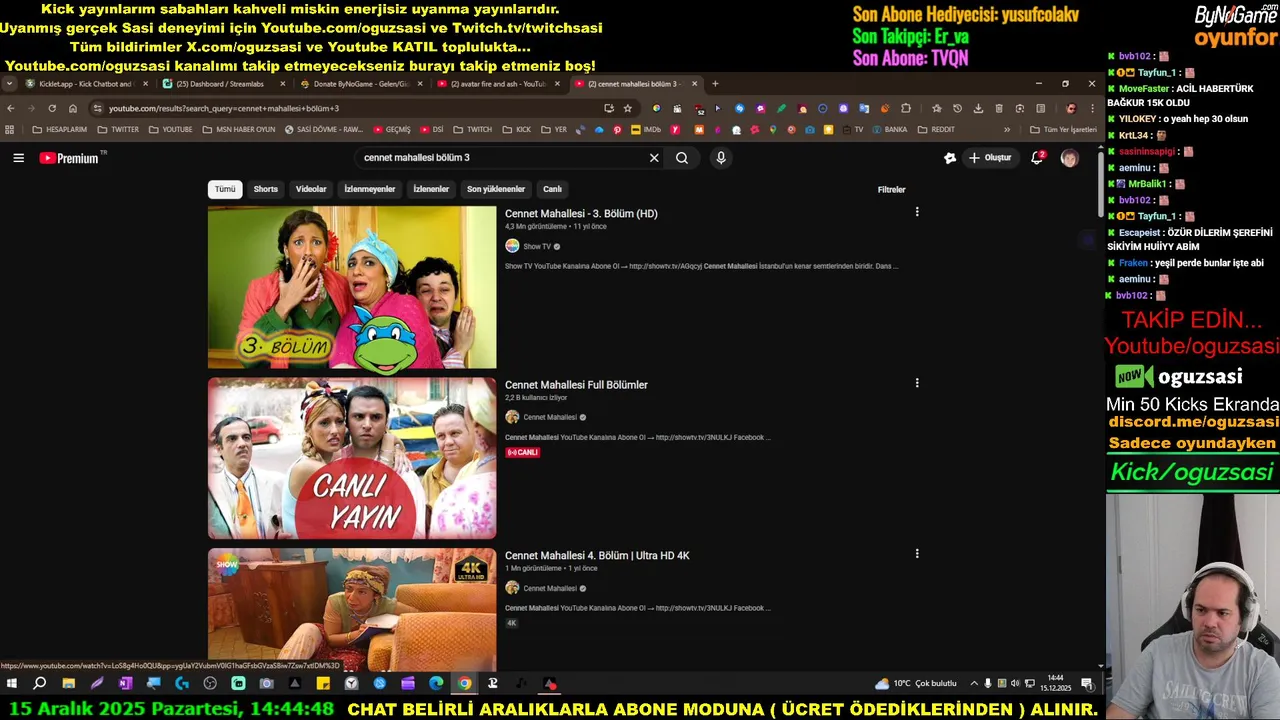The height and width of the screenshot is (720, 1280).
Task: Visit the Show TV channel link
Action: (x=537, y=246)
